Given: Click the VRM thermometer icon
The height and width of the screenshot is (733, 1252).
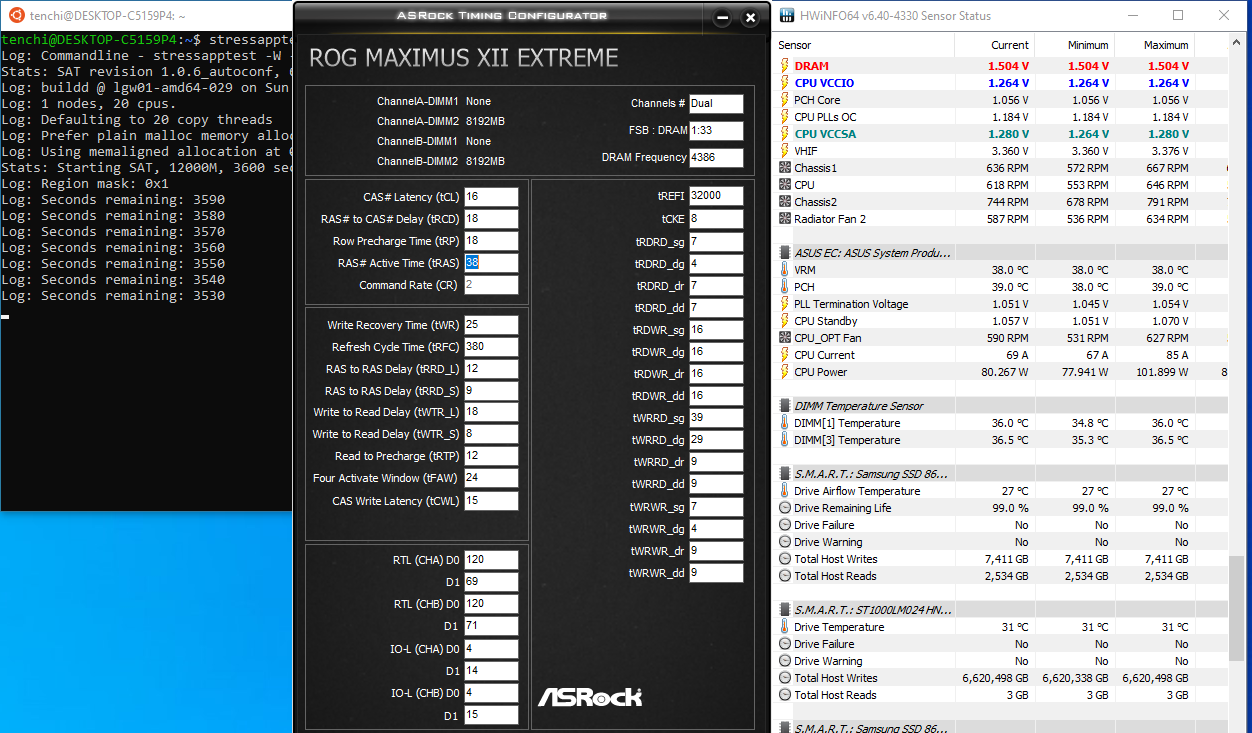Looking at the screenshot, I should (785, 270).
